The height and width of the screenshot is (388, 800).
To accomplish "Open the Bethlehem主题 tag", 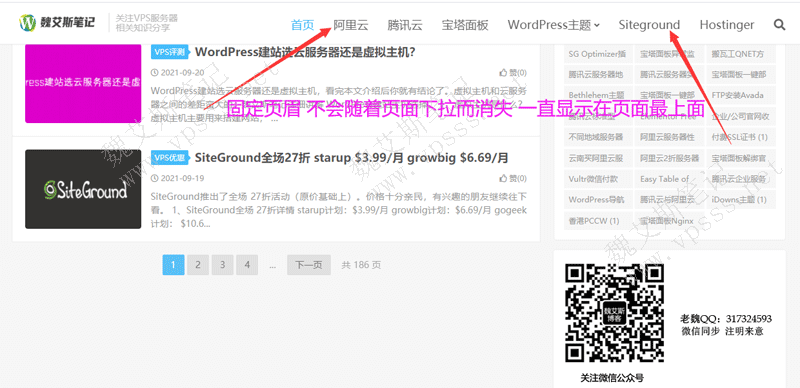I will [x=597, y=95].
